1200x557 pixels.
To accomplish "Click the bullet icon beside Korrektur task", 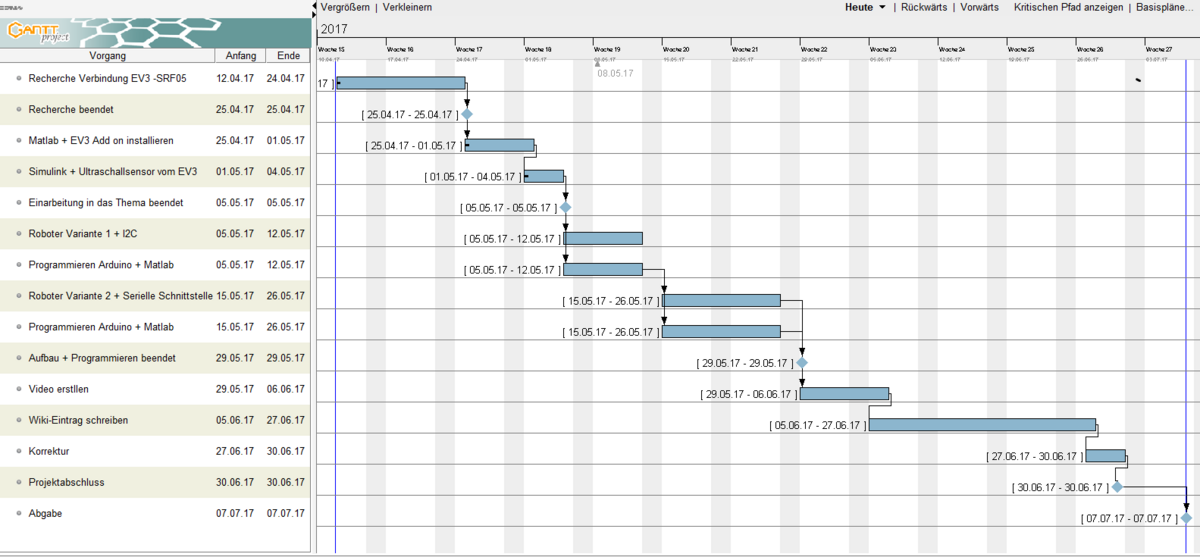I will point(18,451).
